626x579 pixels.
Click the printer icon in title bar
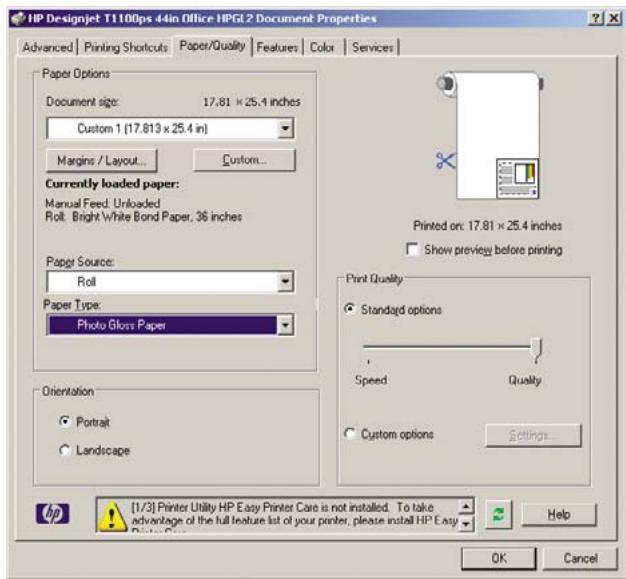click(18, 18)
